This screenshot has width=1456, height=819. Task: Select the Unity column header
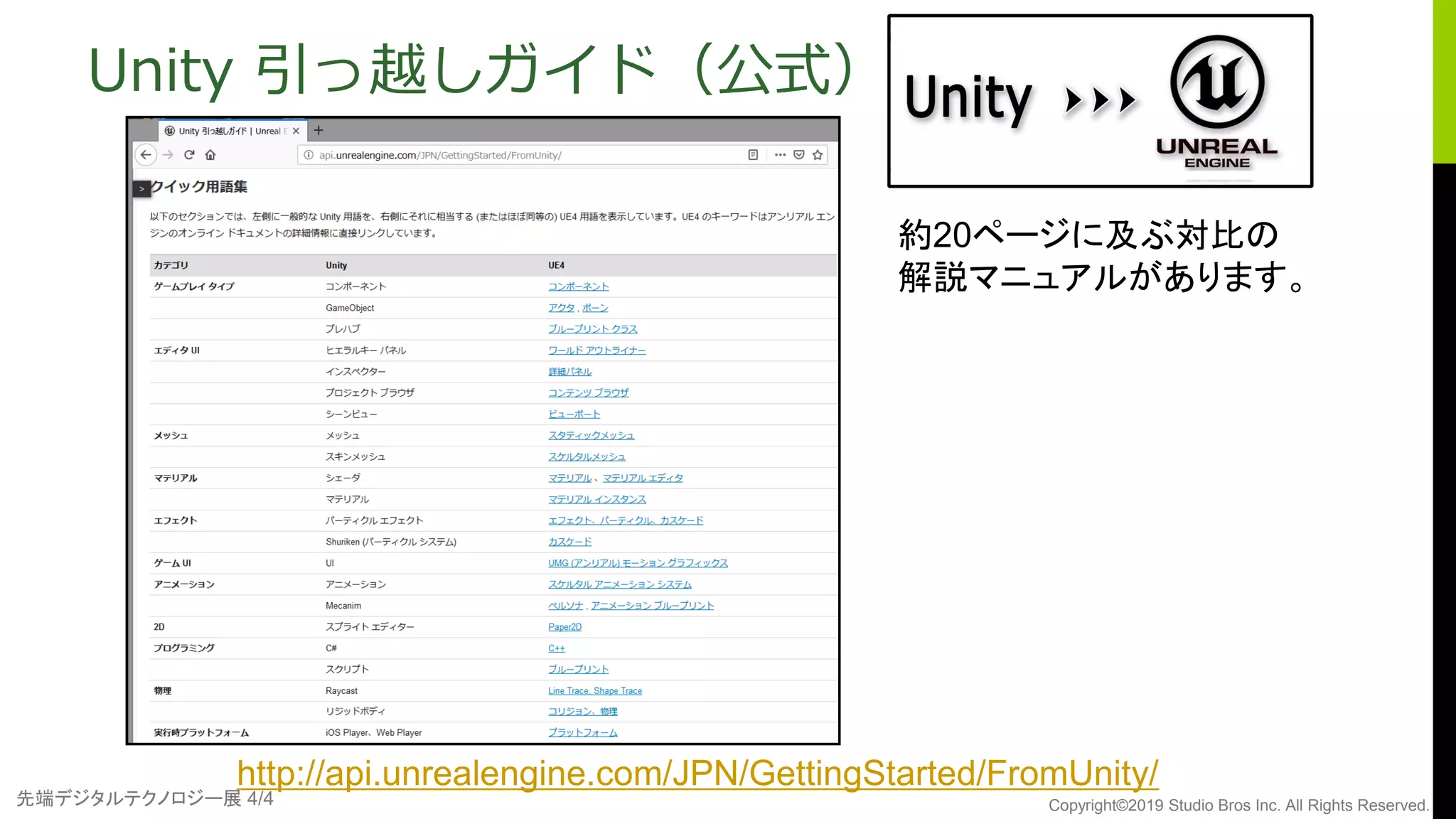coord(336,265)
